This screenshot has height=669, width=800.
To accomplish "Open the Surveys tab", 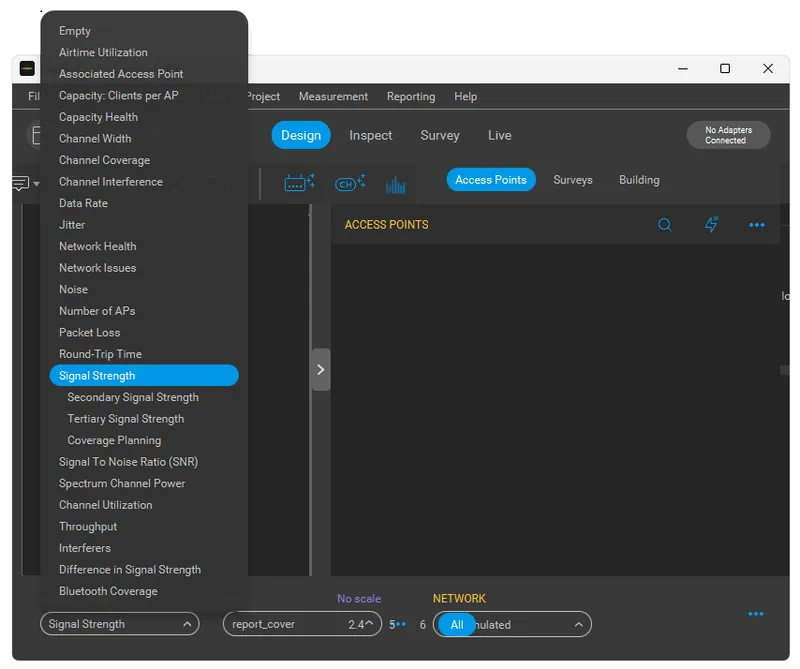I will [572, 180].
